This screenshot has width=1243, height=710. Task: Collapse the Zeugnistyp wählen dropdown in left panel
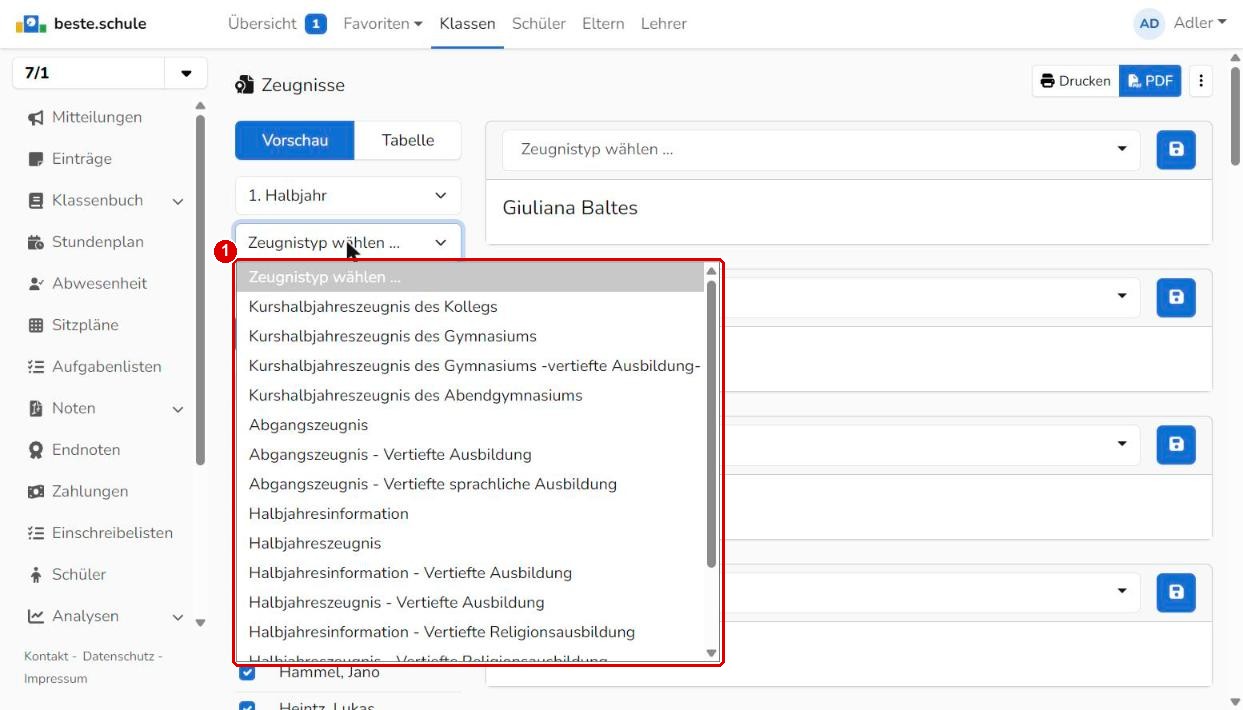click(348, 242)
